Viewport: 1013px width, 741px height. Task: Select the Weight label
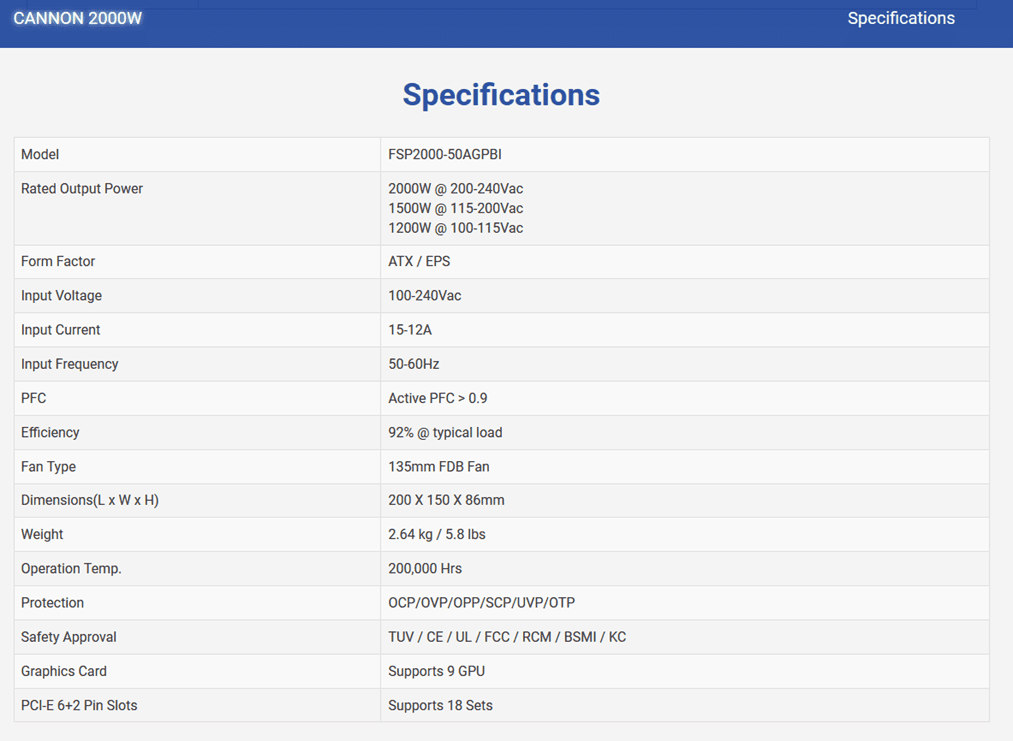[42, 534]
